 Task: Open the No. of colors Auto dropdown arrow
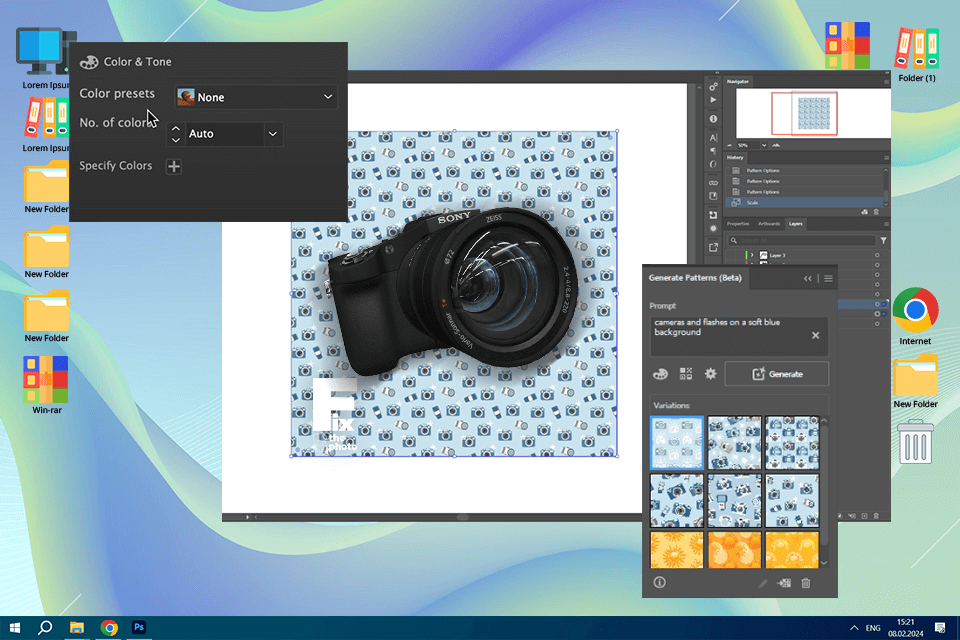(x=273, y=134)
